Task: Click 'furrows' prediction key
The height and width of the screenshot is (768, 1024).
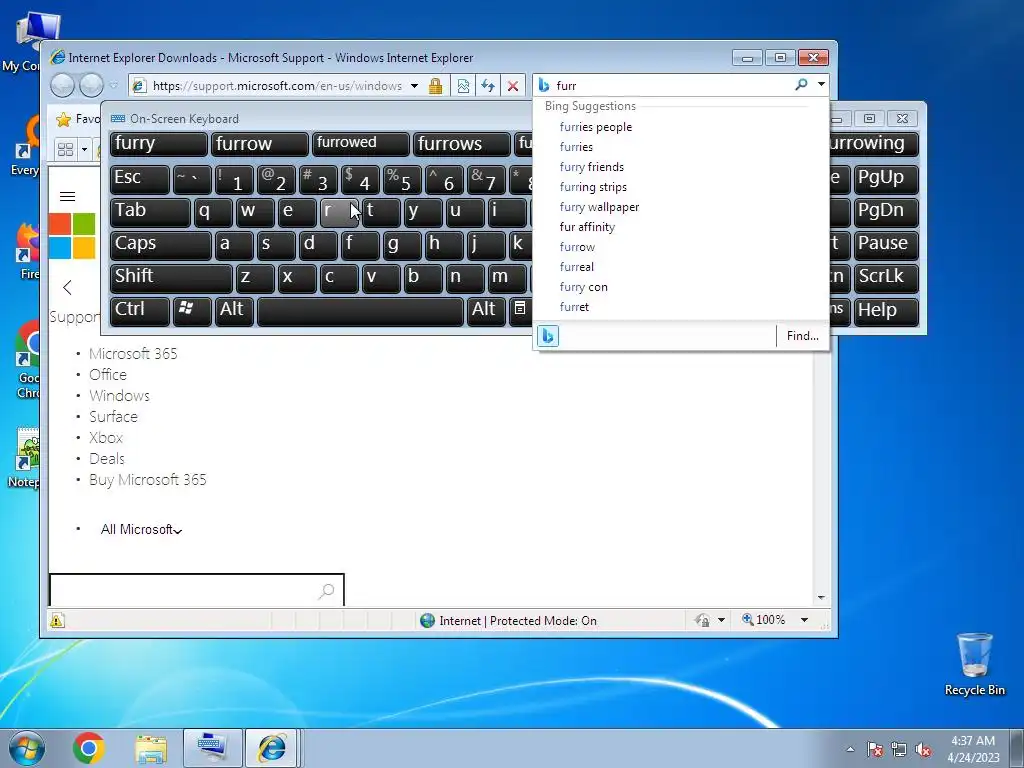Action: 462,144
